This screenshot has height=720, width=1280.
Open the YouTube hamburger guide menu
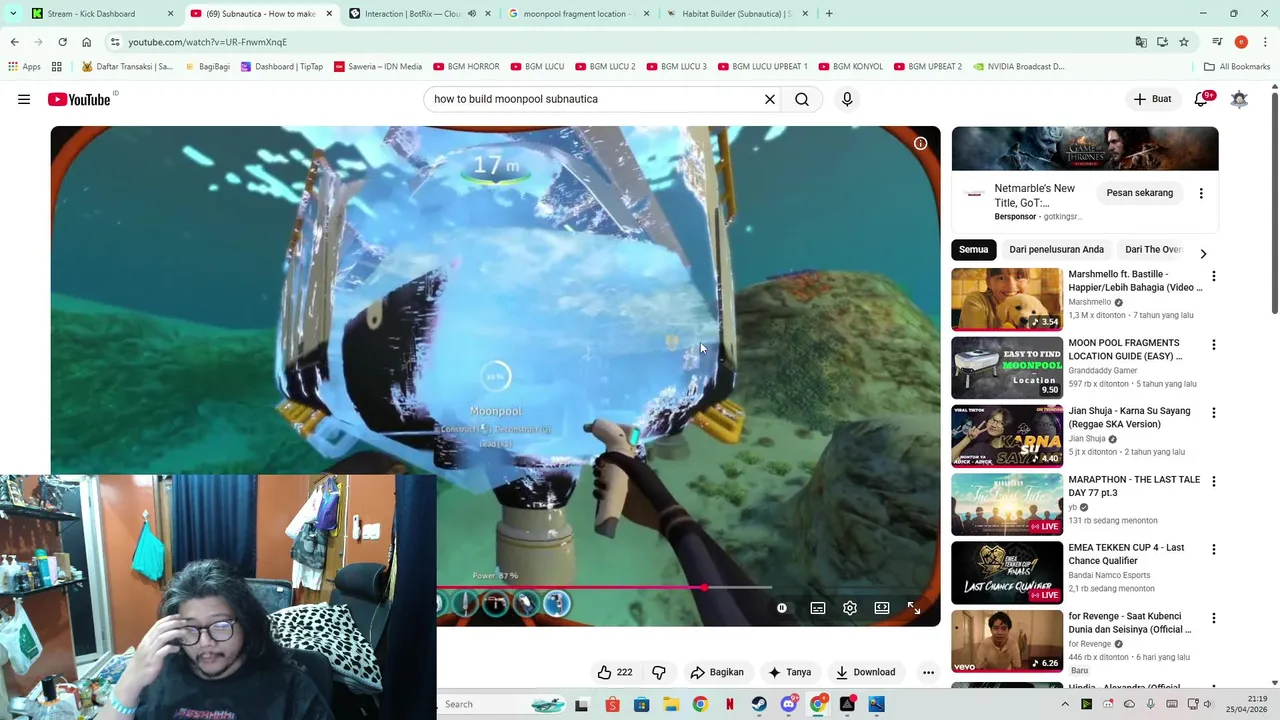pos(24,99)
